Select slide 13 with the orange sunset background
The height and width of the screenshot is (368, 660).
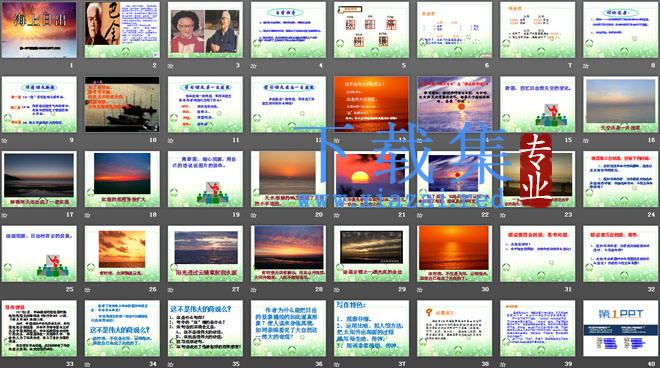pyautogui.click(x=371, y=104)
